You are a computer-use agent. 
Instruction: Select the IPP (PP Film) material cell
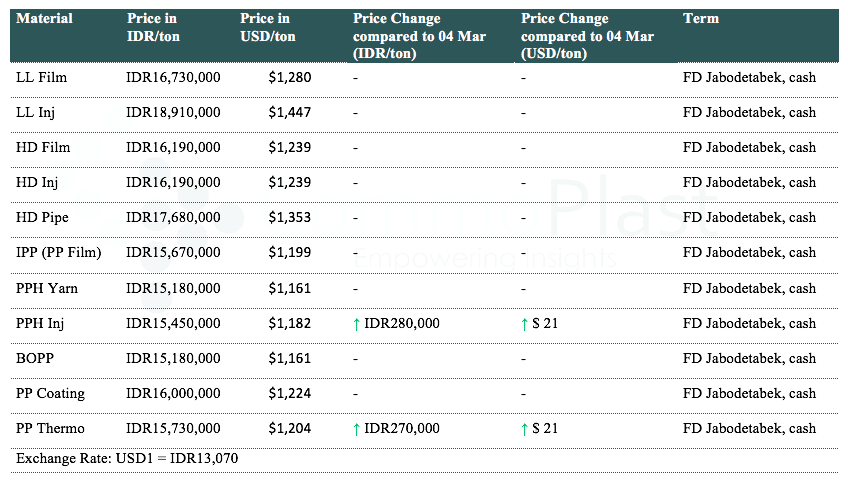click(x=59, y=253)
